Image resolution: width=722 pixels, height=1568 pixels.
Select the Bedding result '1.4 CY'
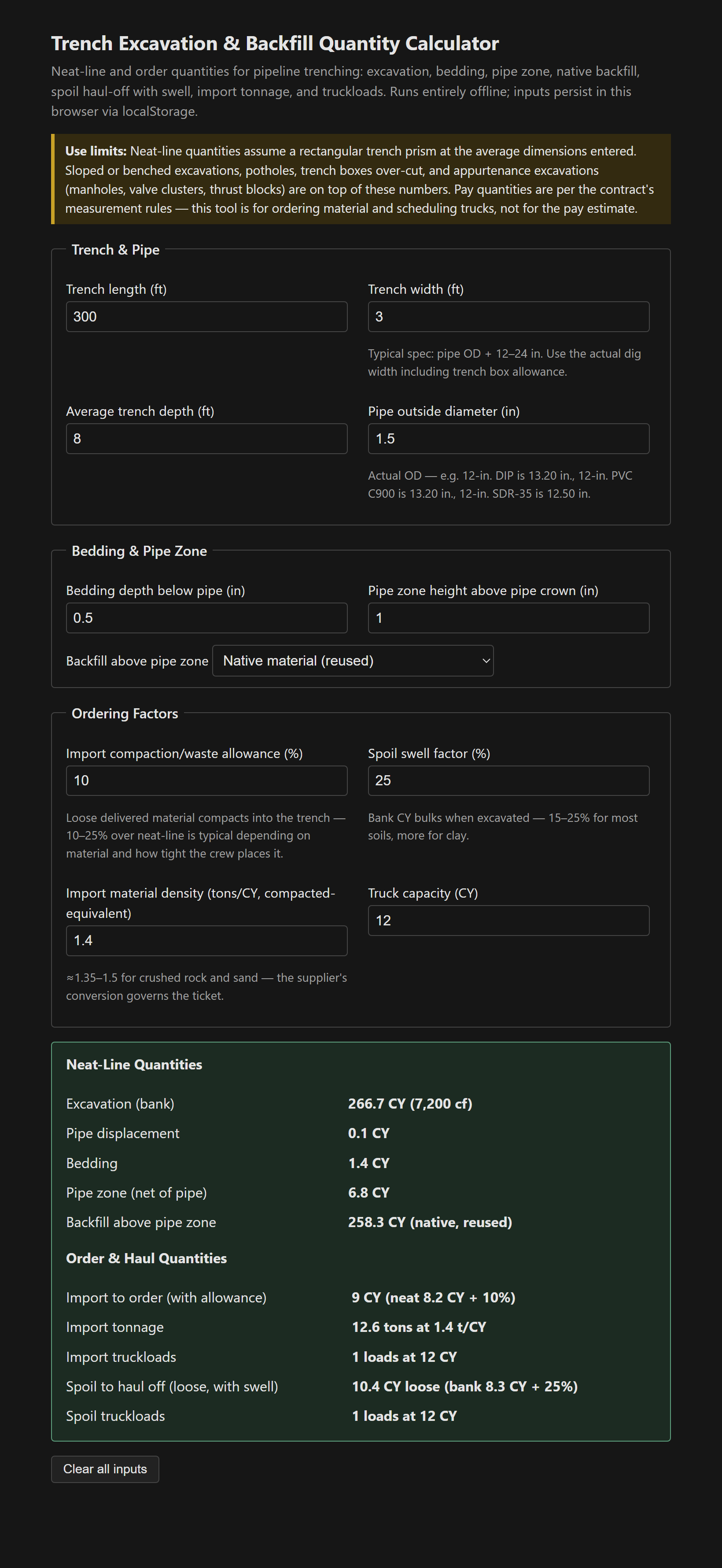click(x=368, y=1163)
